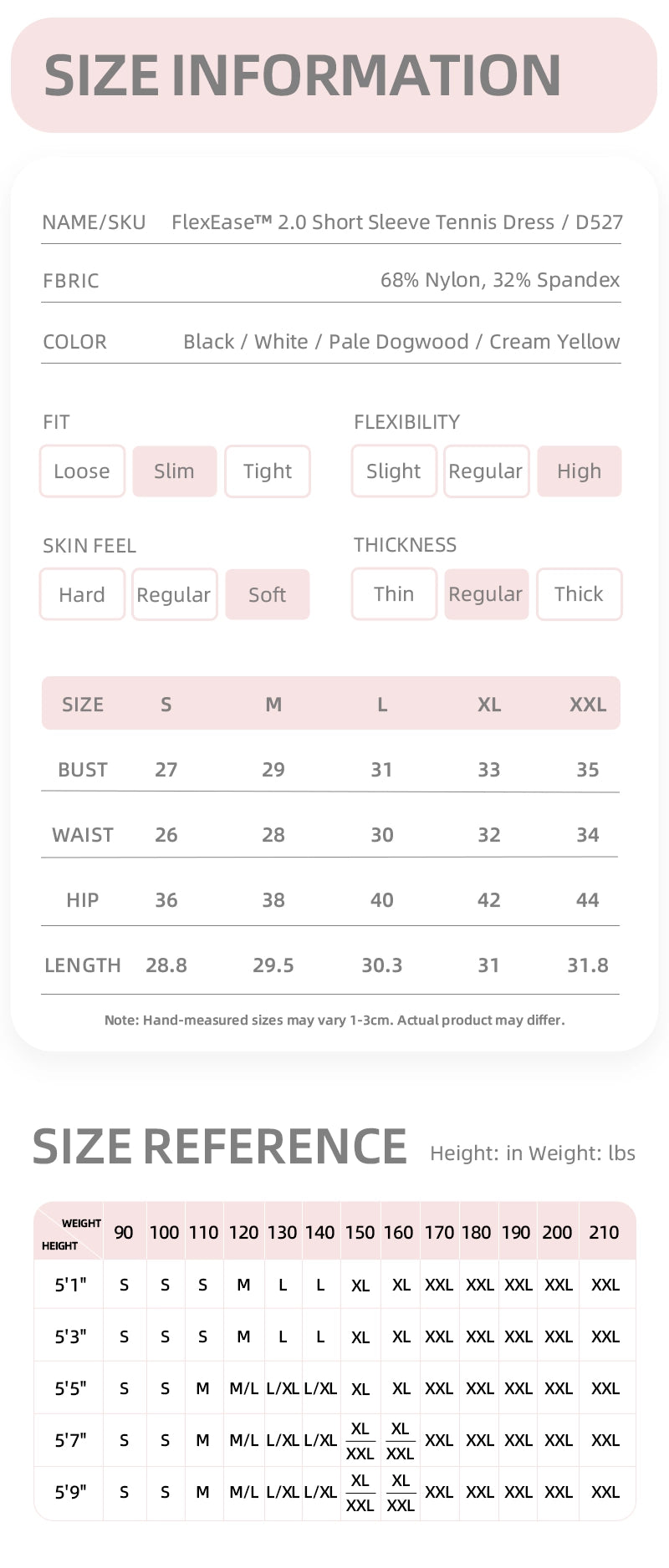Image resolution: width=669 pixels, height=1568 pixels.
Task: Click the SIZE REFERENCE heading
Action: [219, 1147]
